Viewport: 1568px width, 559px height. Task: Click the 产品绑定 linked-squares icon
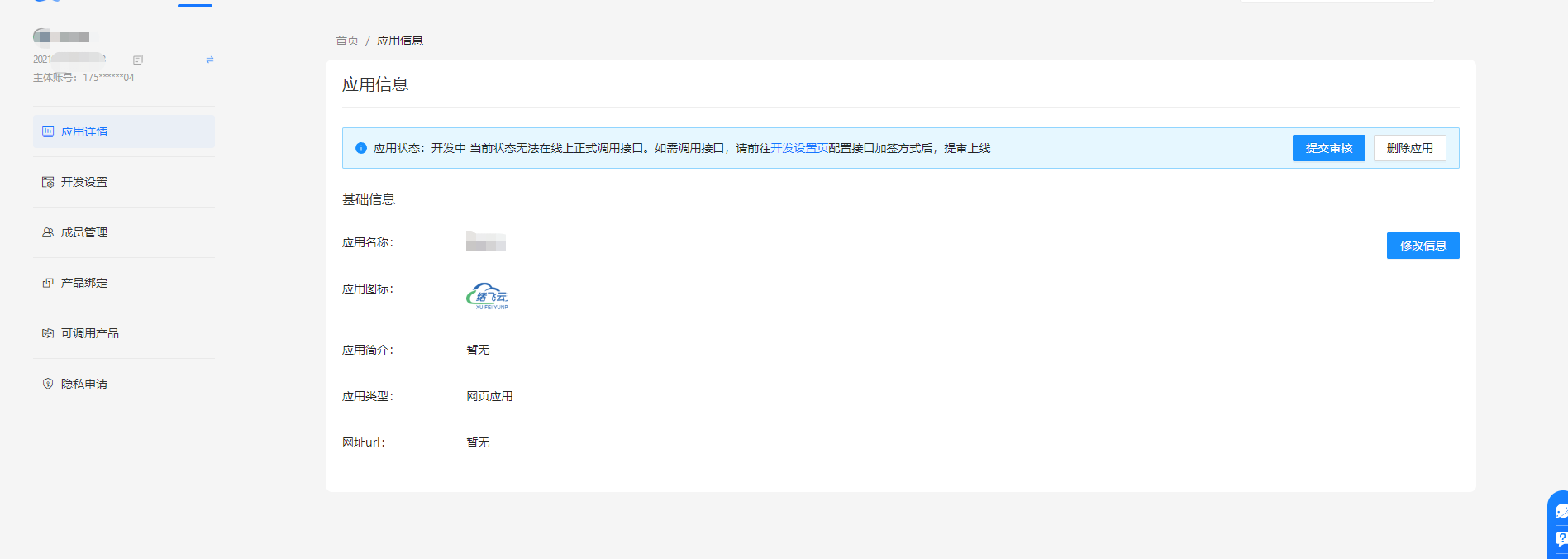coord(48,283)
